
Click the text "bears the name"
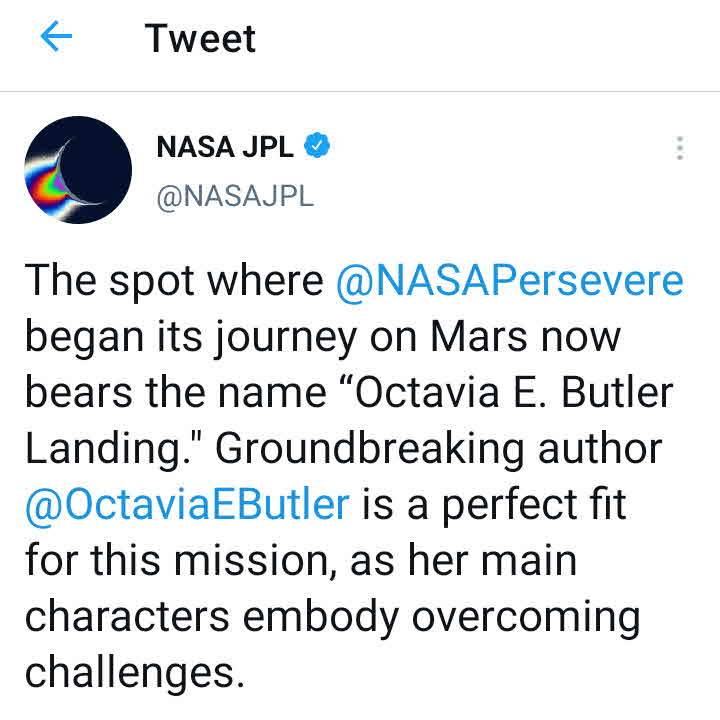[177, 393]
